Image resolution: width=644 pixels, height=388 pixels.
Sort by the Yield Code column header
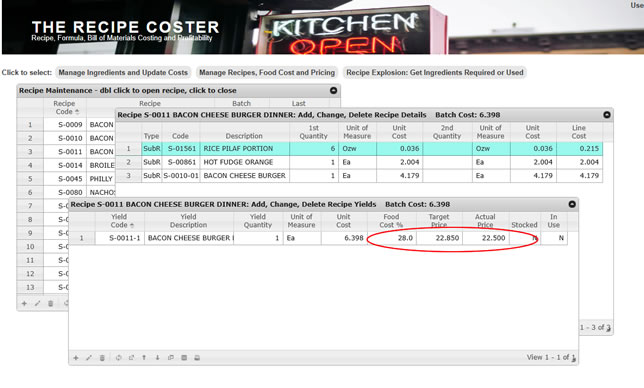(x=120, y=221)
